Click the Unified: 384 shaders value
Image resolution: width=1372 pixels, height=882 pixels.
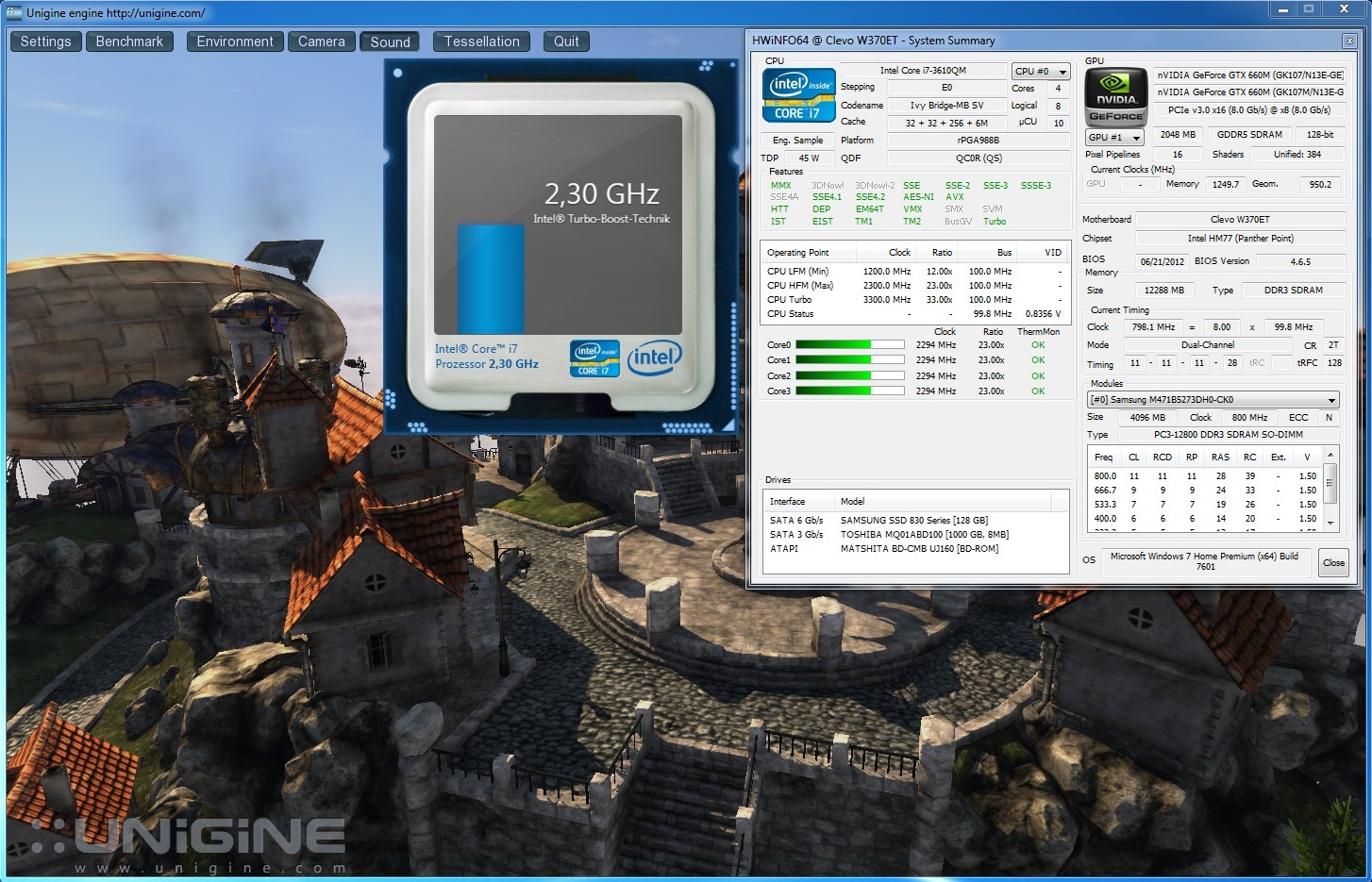coord(1297,155)
